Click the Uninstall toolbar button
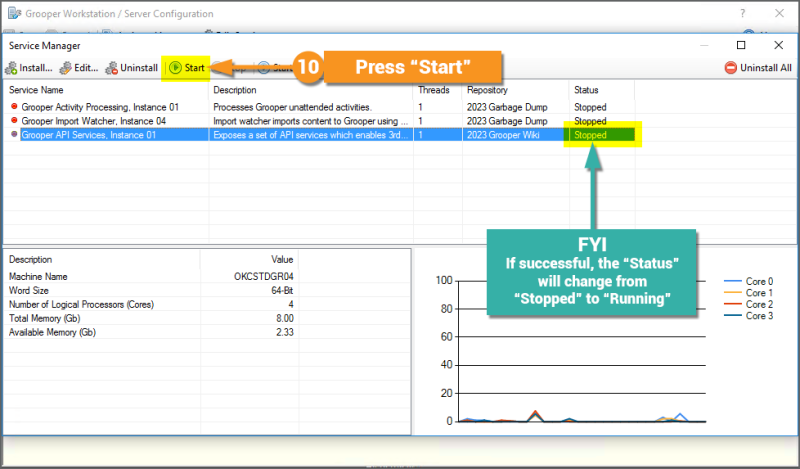 pos(132,68)
